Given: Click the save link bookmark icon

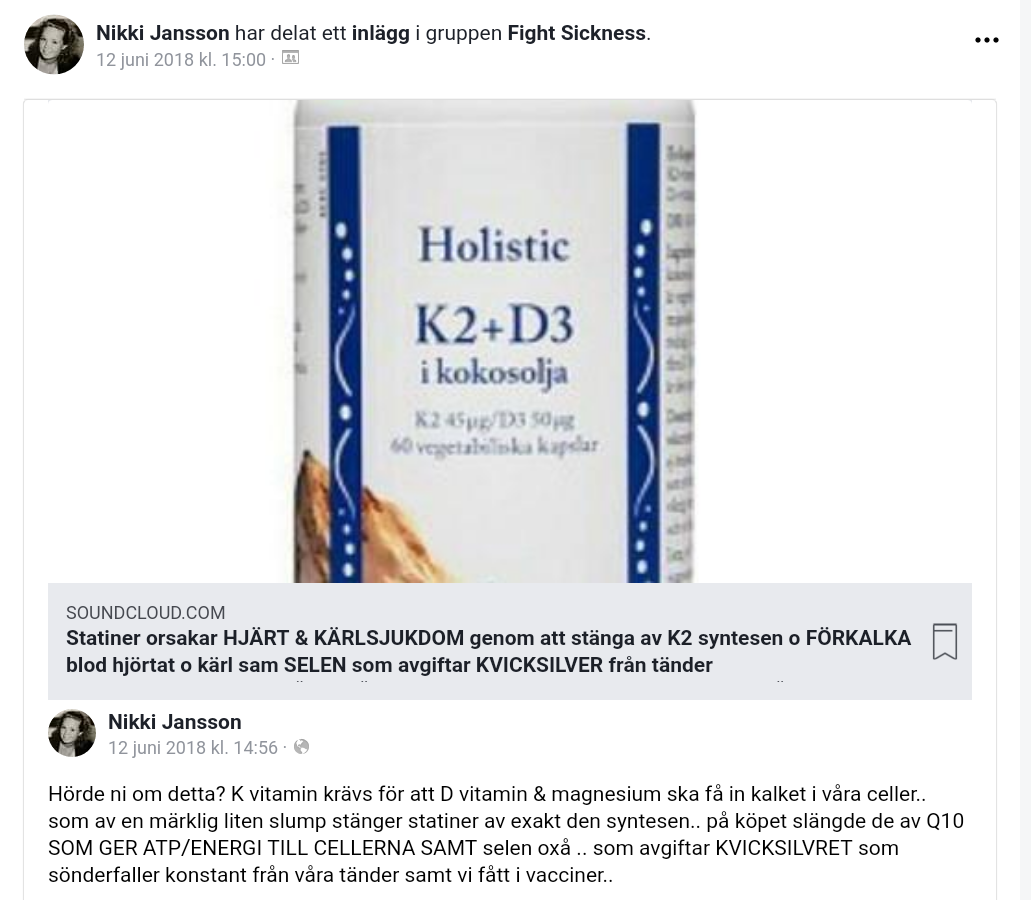Looking at the screenshot, I should point(945,641).
